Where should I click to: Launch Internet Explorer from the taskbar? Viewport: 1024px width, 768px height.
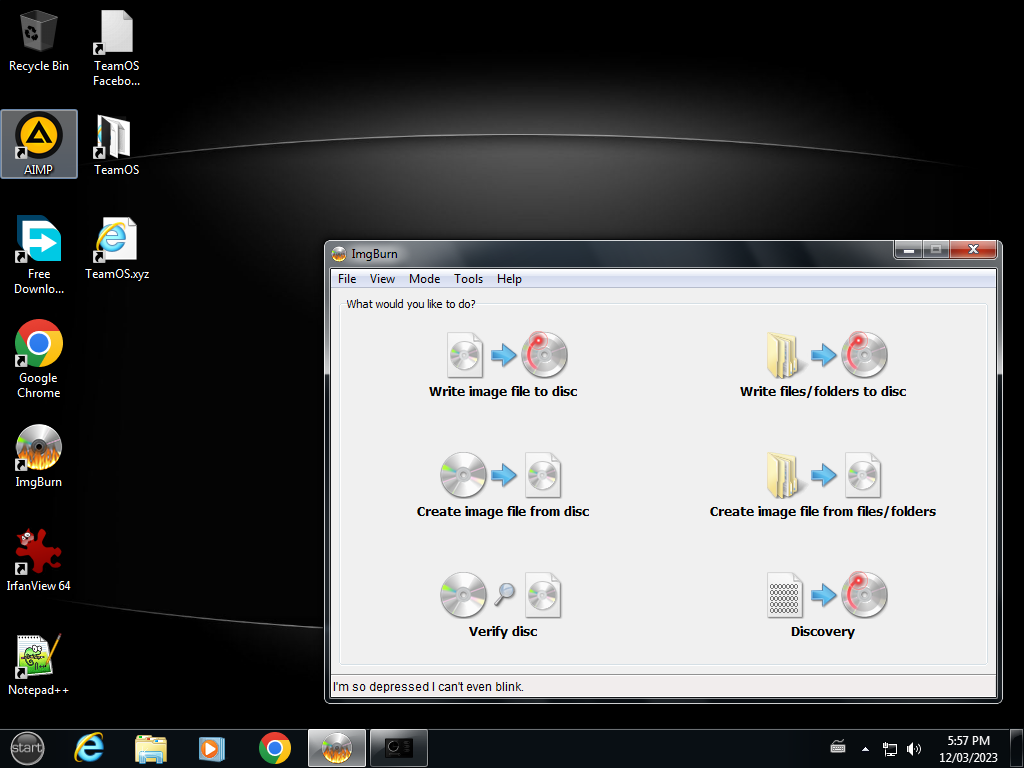tap(89, 748)
